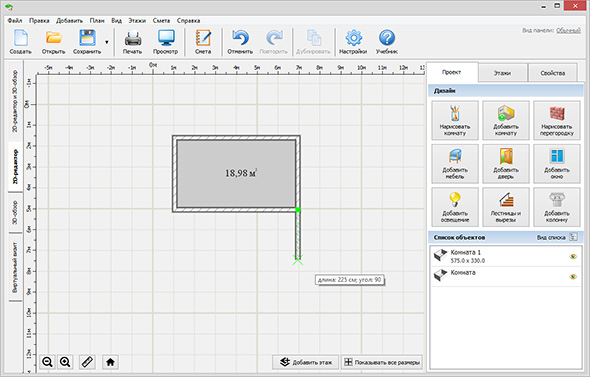Zoom out with minus magnifier
Viewport: 590px width, 377px height.
(x=47, y=362)
